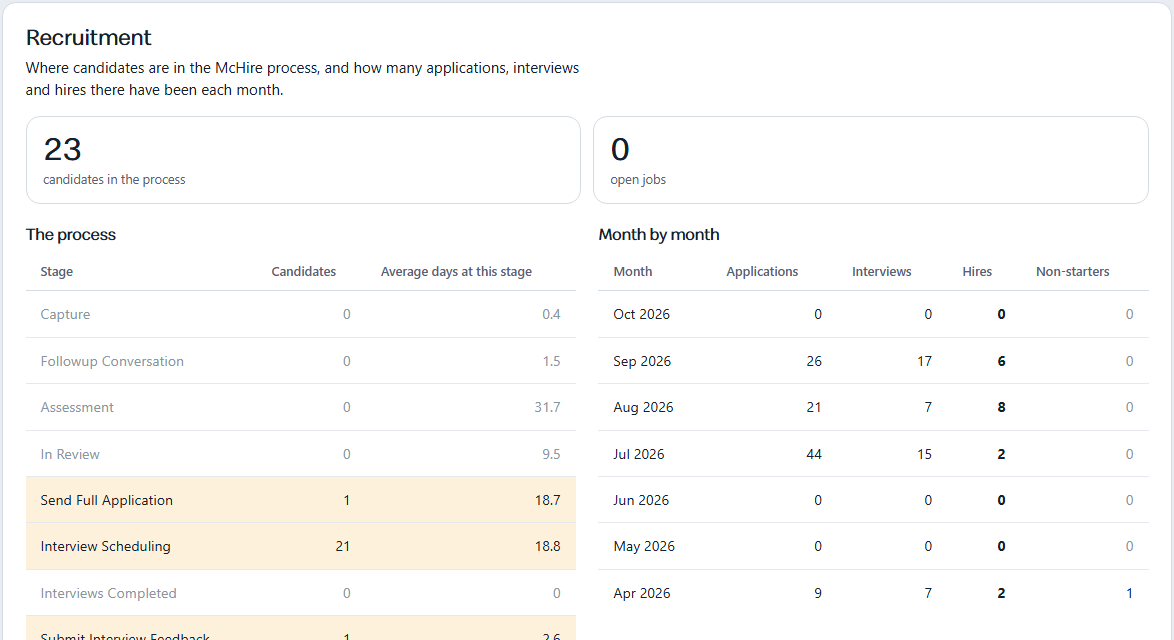The image size is (1174, 640).
Task: Select the "Capture" stage name
Action: 65,314
